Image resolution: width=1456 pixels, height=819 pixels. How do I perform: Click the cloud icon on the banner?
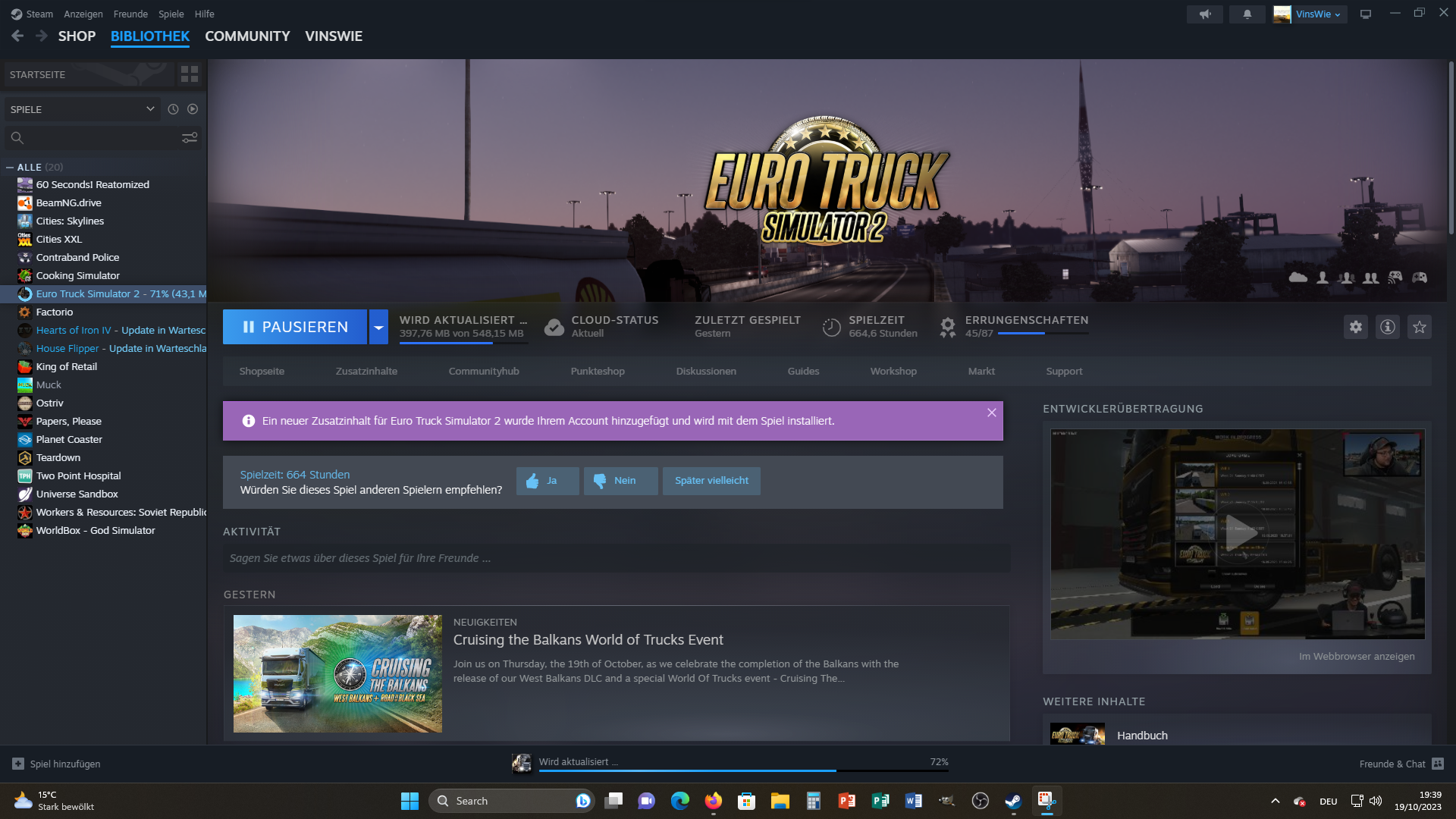[x=1298, y=278]
